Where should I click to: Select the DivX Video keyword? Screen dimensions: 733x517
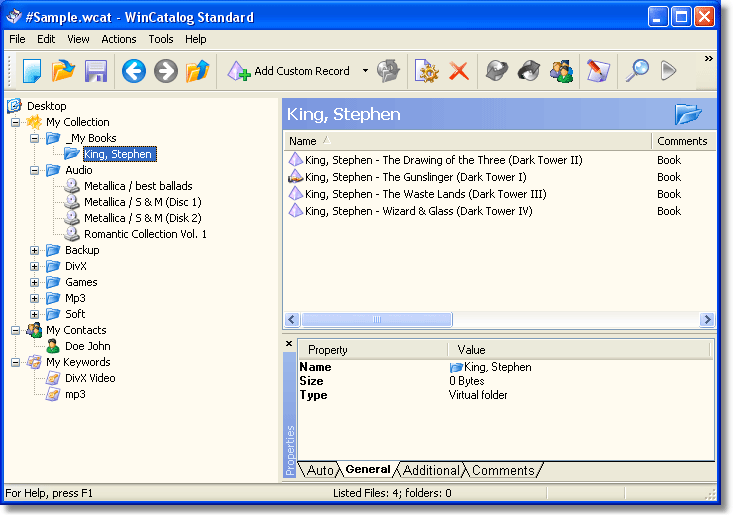pos(90,378)
